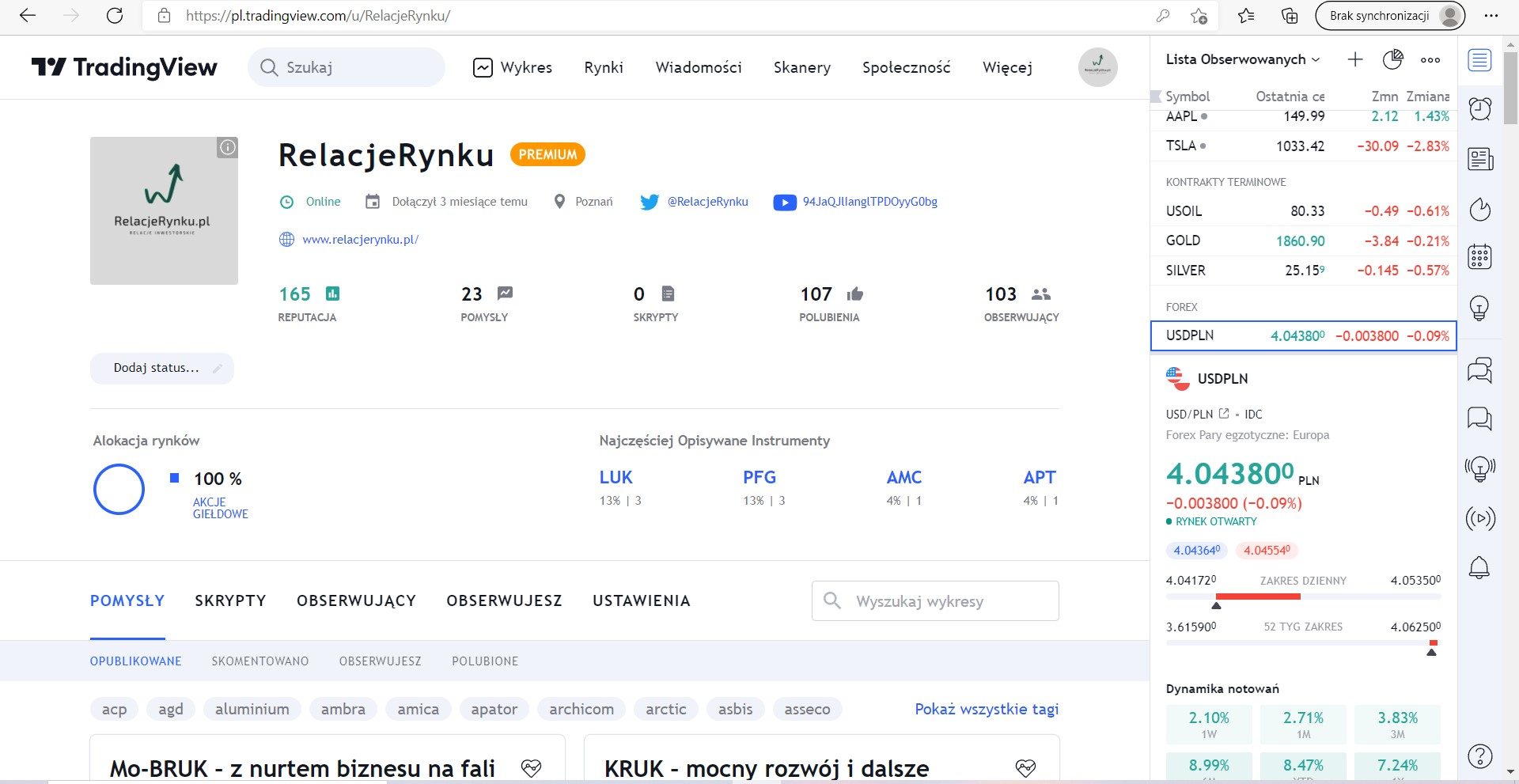This screenshot has height=784, width=1519.
Task: Switch to the SKRYPTY tab
Action: (x=230, y=600)
